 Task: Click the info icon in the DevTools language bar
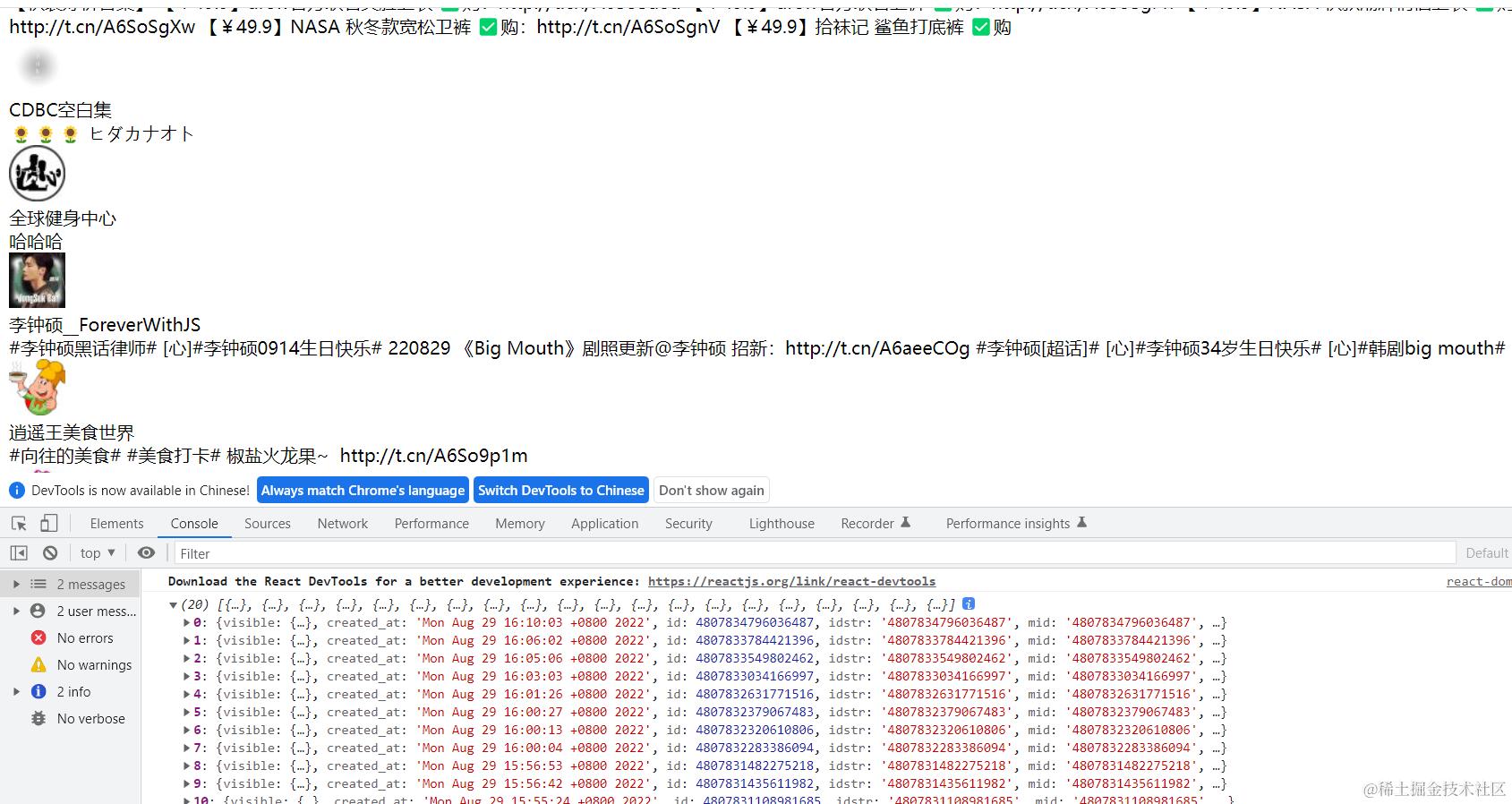[x=17, y=491]
